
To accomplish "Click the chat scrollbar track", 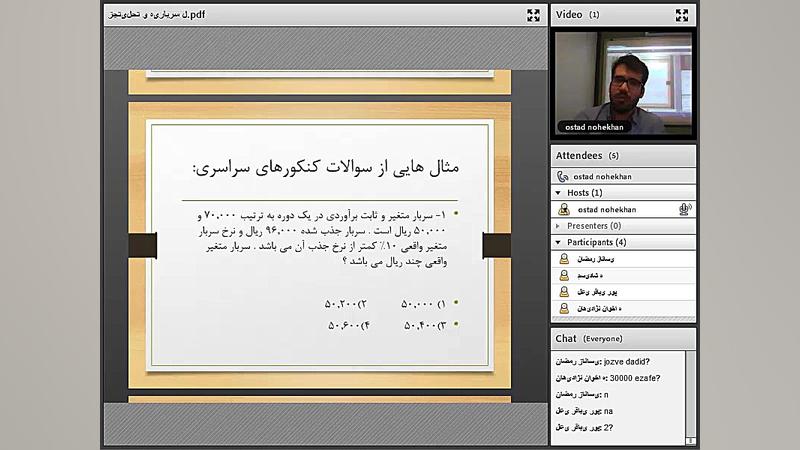I will click(x=690, y=395).
